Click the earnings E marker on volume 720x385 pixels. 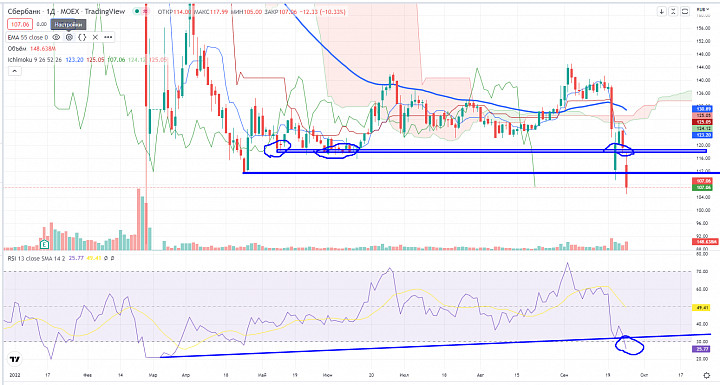tap(45, 244)
